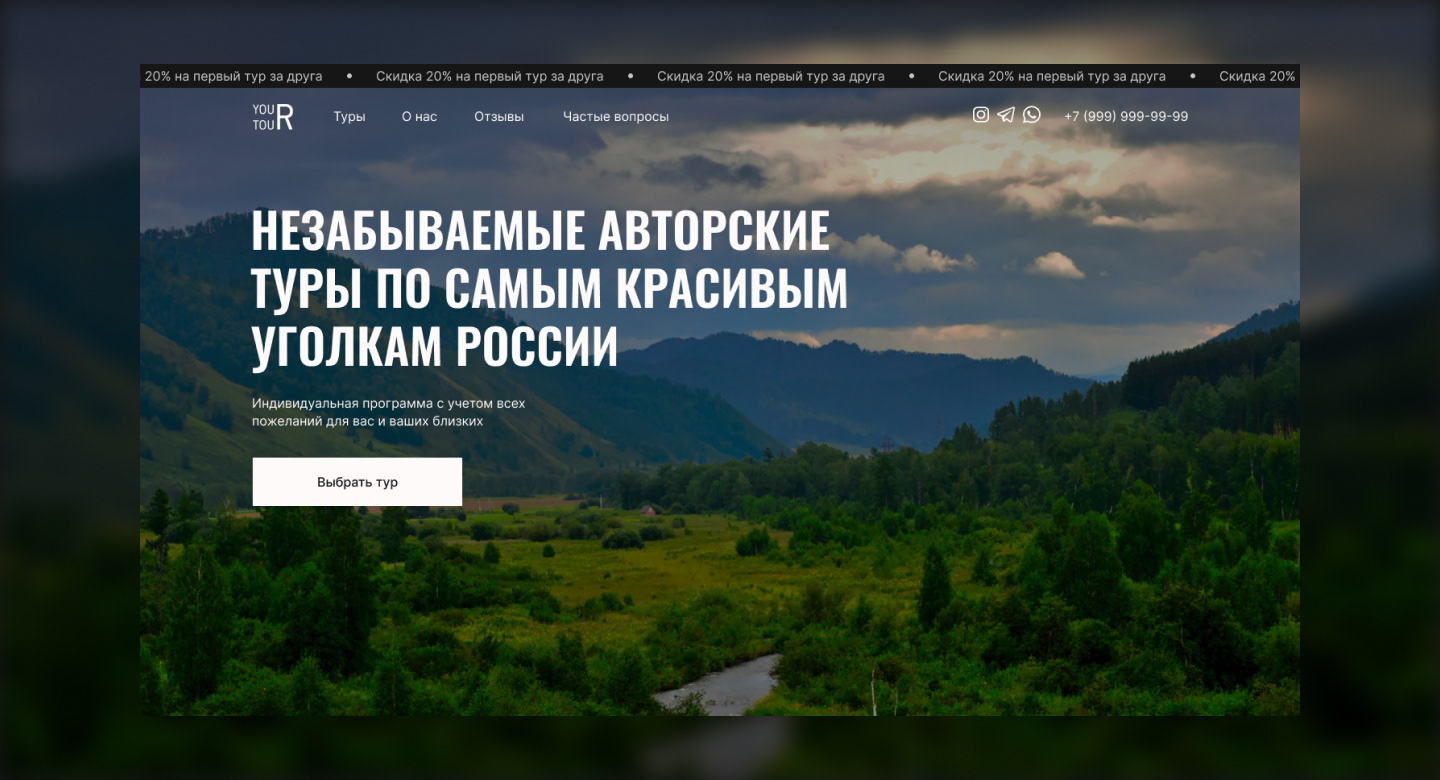Go to the О нас section
The image size is (1440, 780).
[419, 117]
